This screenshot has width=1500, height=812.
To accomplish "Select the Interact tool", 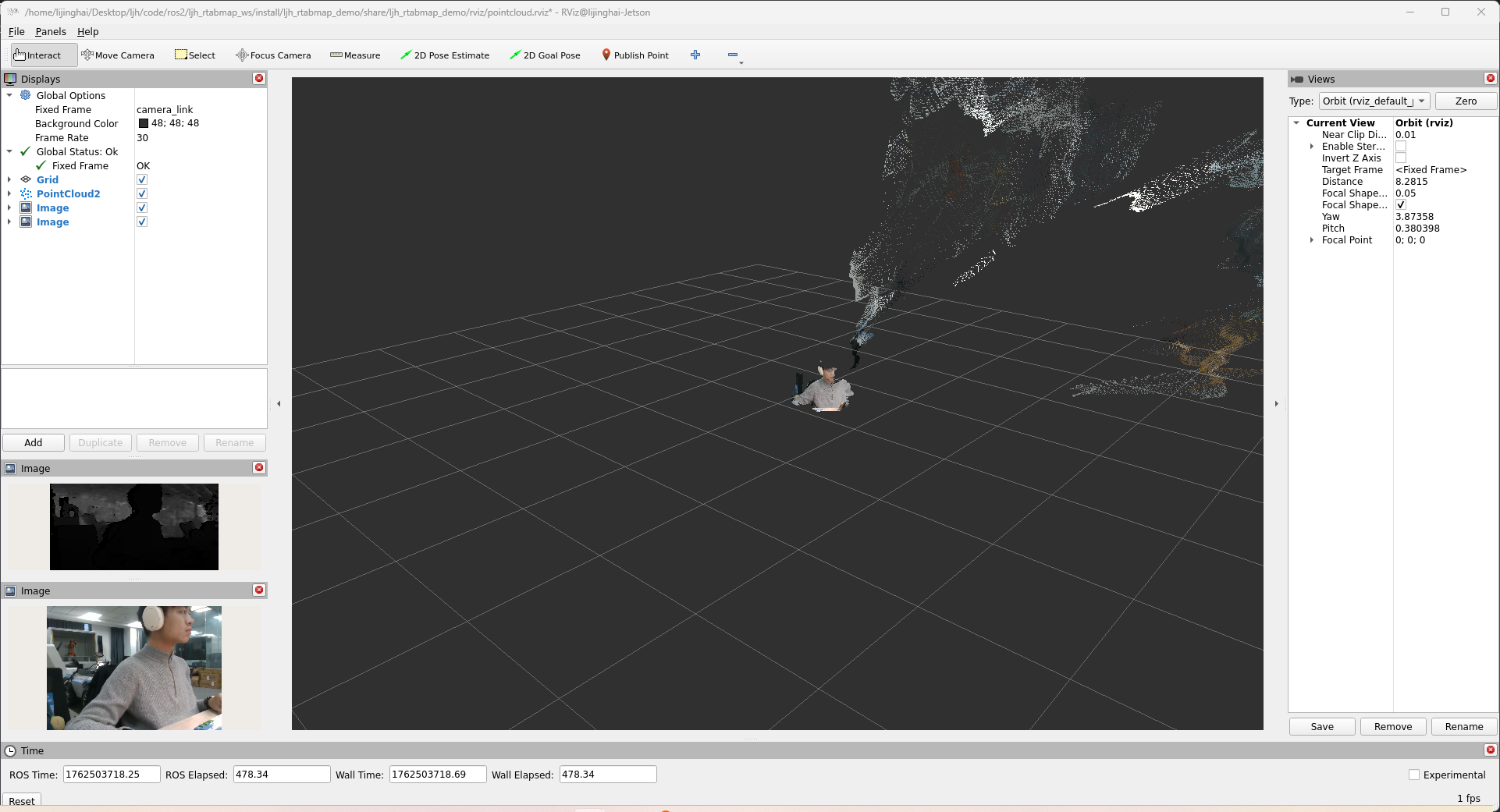I will [44, 55].
